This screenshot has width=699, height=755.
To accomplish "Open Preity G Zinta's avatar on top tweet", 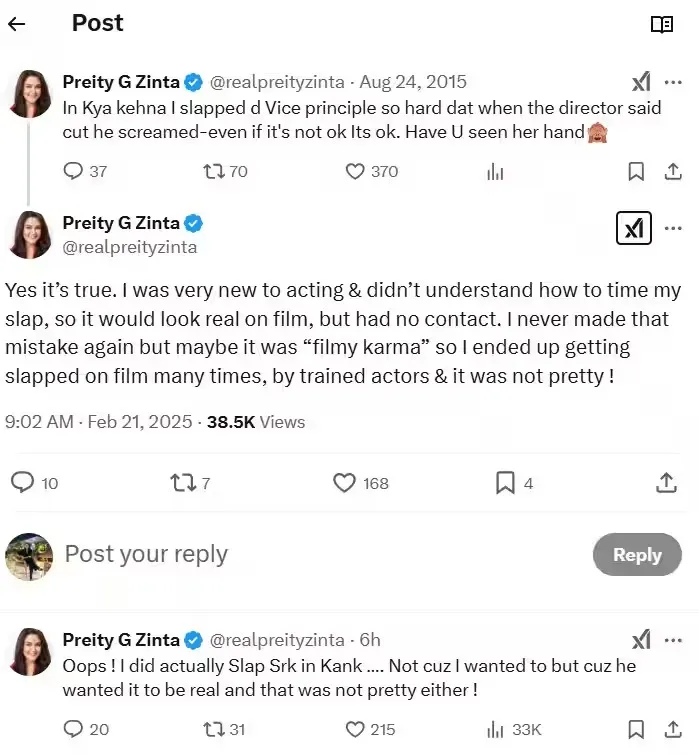I will pyautogui.click(x=29, y=95).
